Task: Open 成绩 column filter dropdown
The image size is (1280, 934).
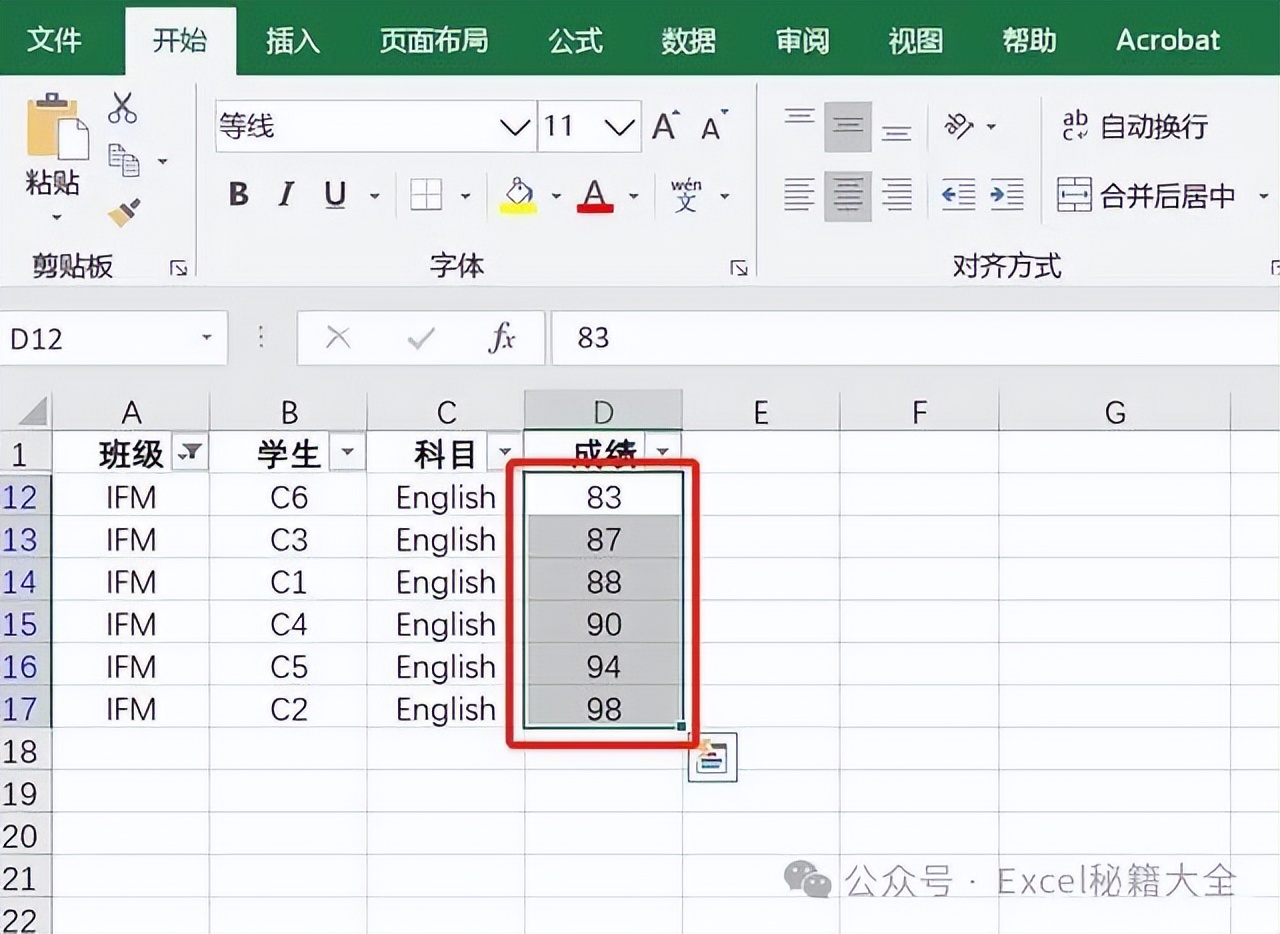Action: [x=662, y=453]
